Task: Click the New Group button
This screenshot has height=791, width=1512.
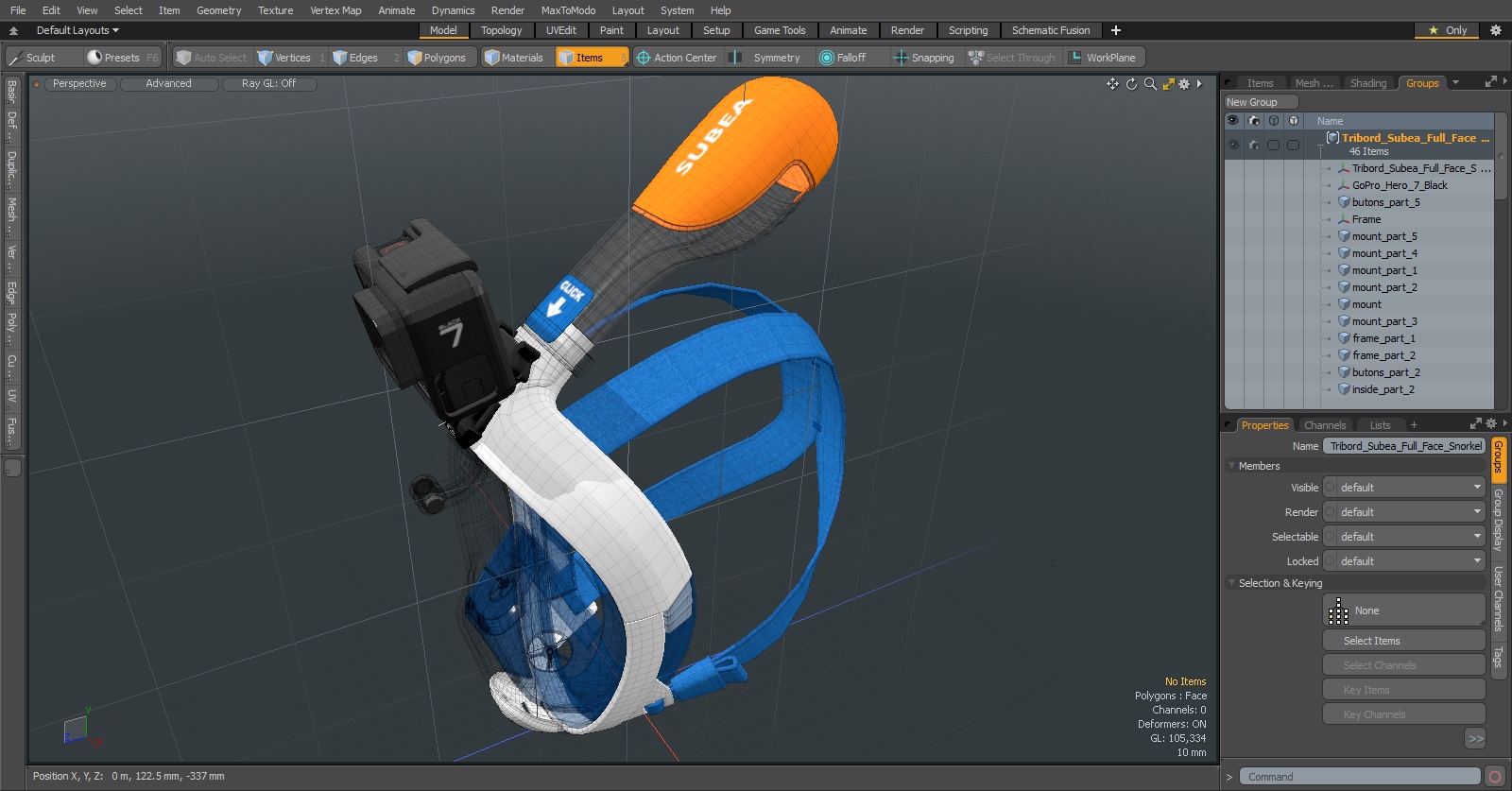Action: pyautogui.click(x=1261, y=102)
